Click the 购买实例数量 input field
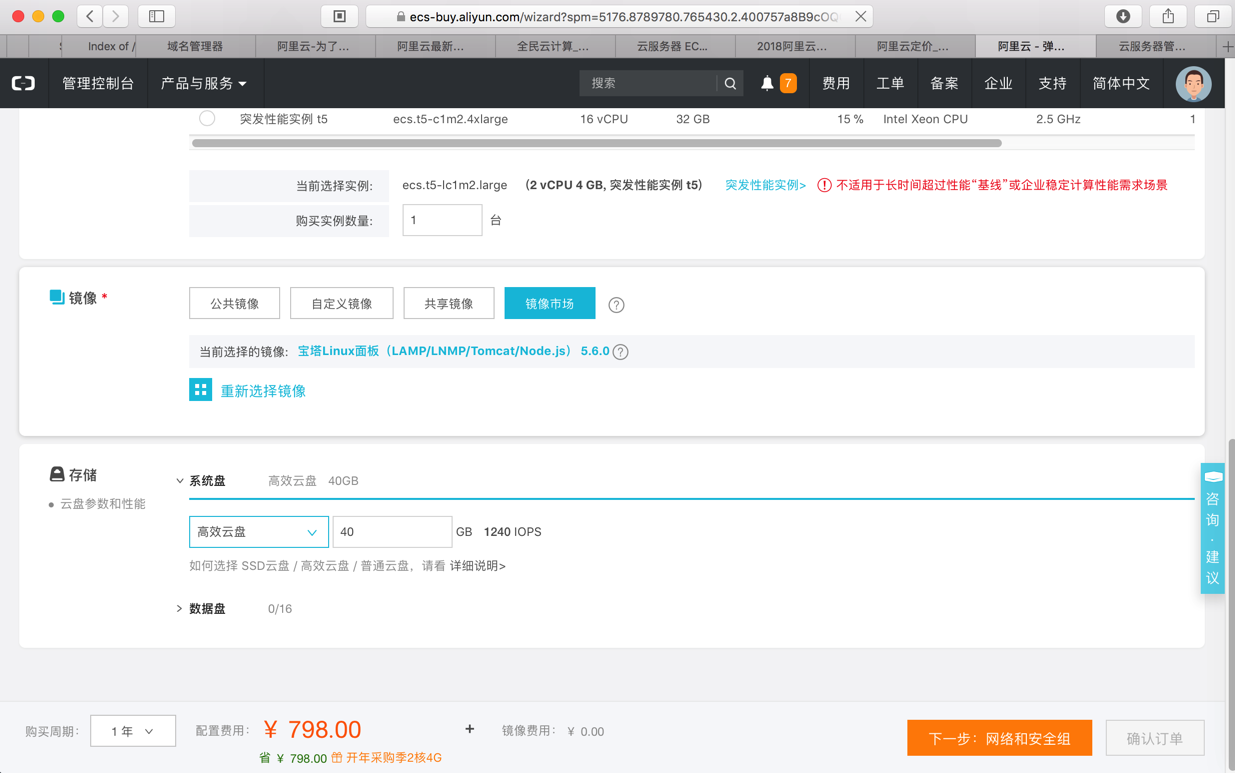 click(442, 220)
